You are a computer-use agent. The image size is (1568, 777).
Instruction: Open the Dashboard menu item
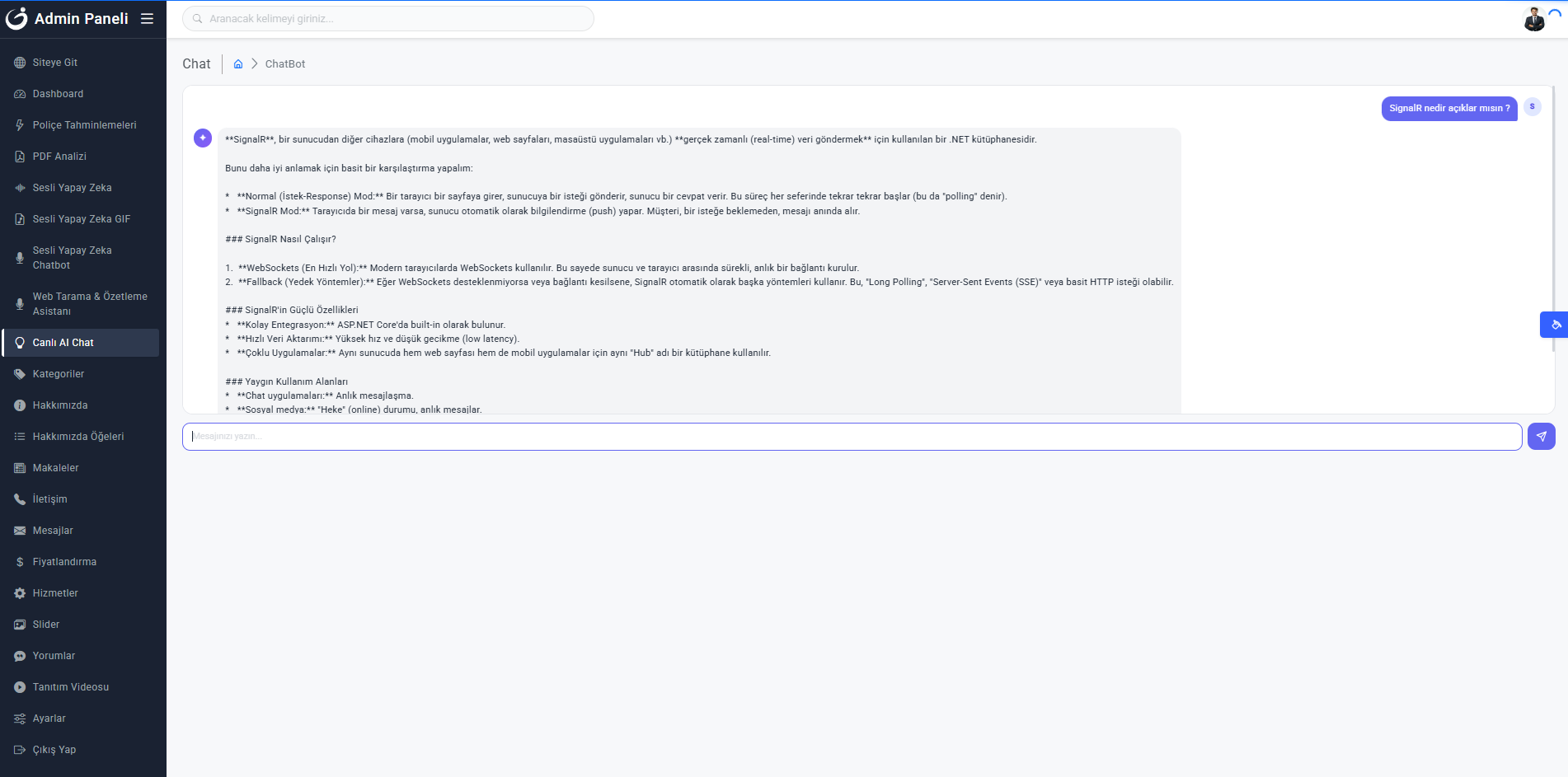pos(81,94)
